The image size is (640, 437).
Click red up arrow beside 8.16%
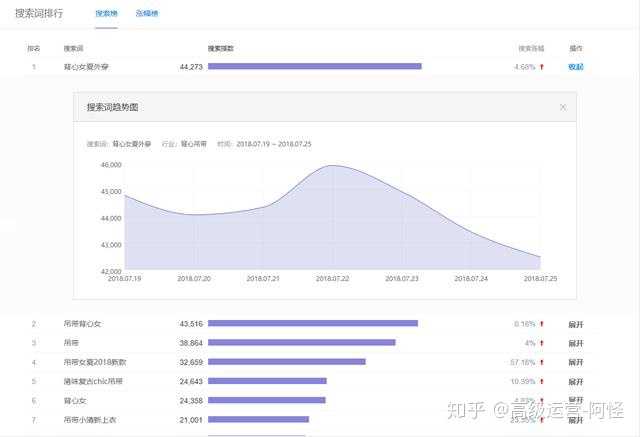[x=542, y=324]
